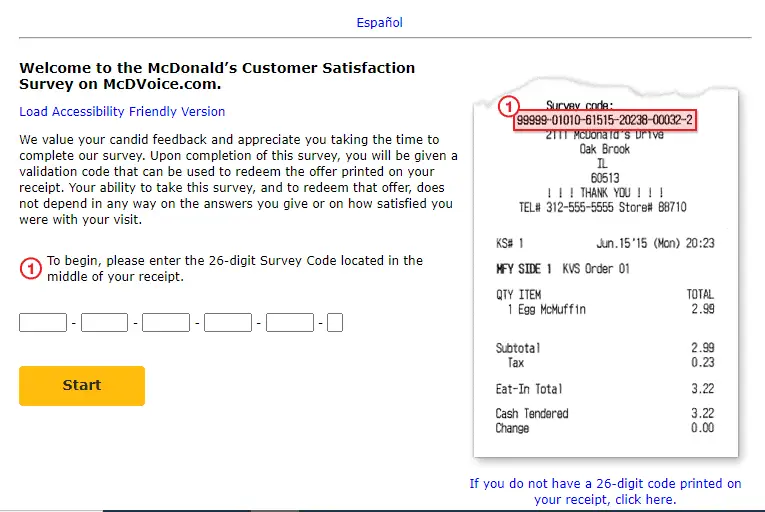
Task: Click 'TEL# 312-555-5555 Store# 88710' on receipt
Action: click(603, 207)
